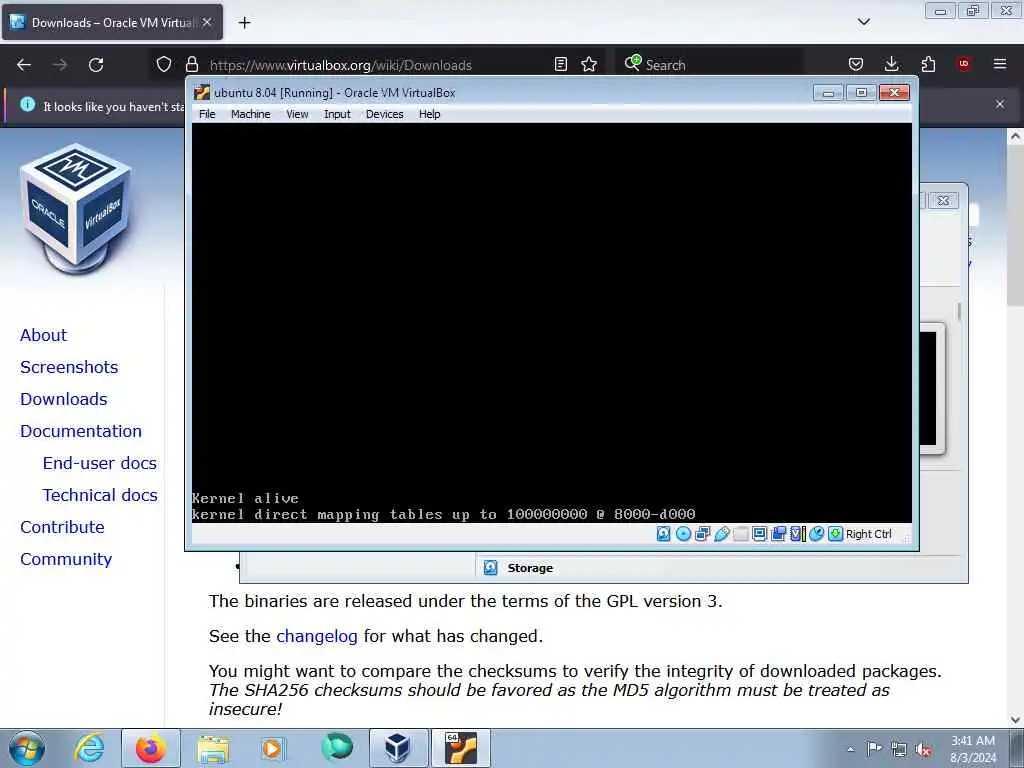Click the keyboard capture green arrow indicator
Screen dimensions: 1024x768
click(835, 534)
